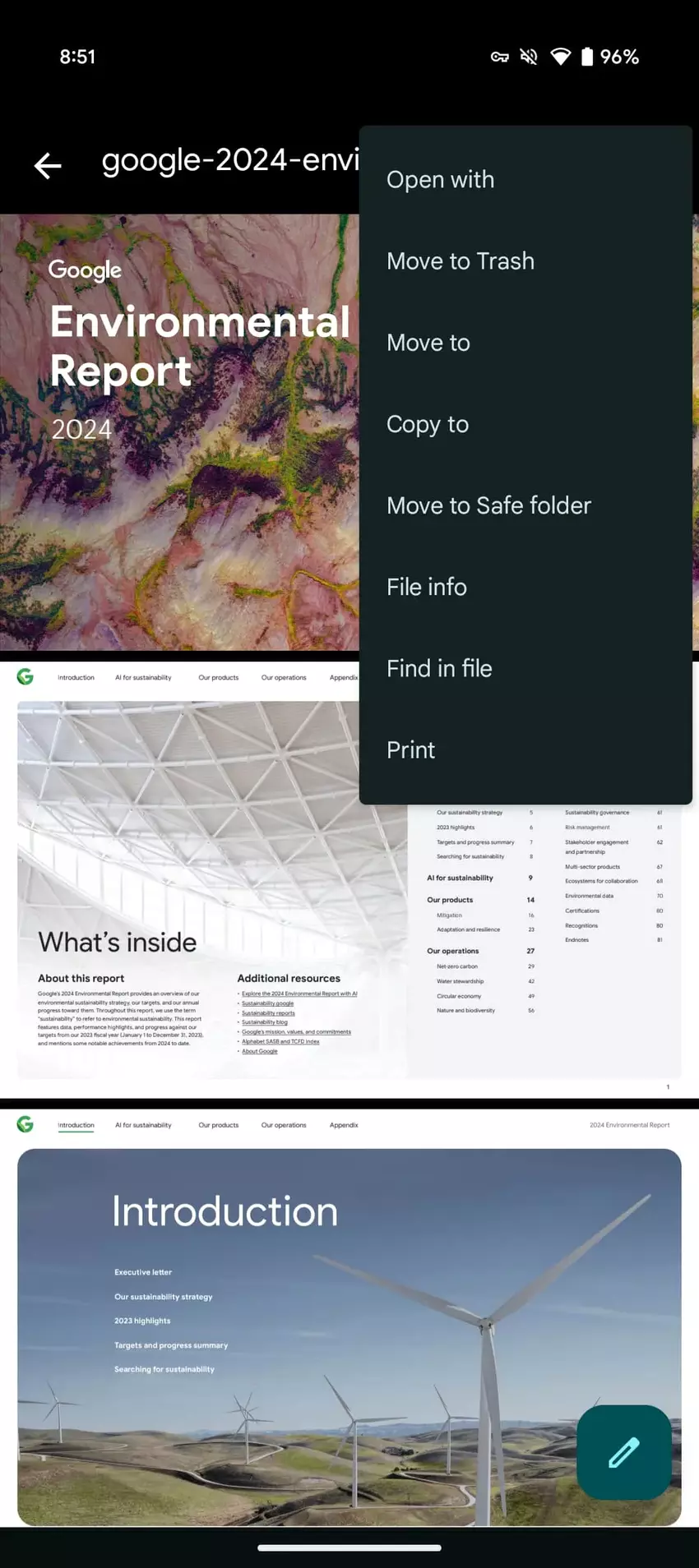The image size is (699, 1568).
Task: Tap the back arrow icon
Action: point(48,165)
